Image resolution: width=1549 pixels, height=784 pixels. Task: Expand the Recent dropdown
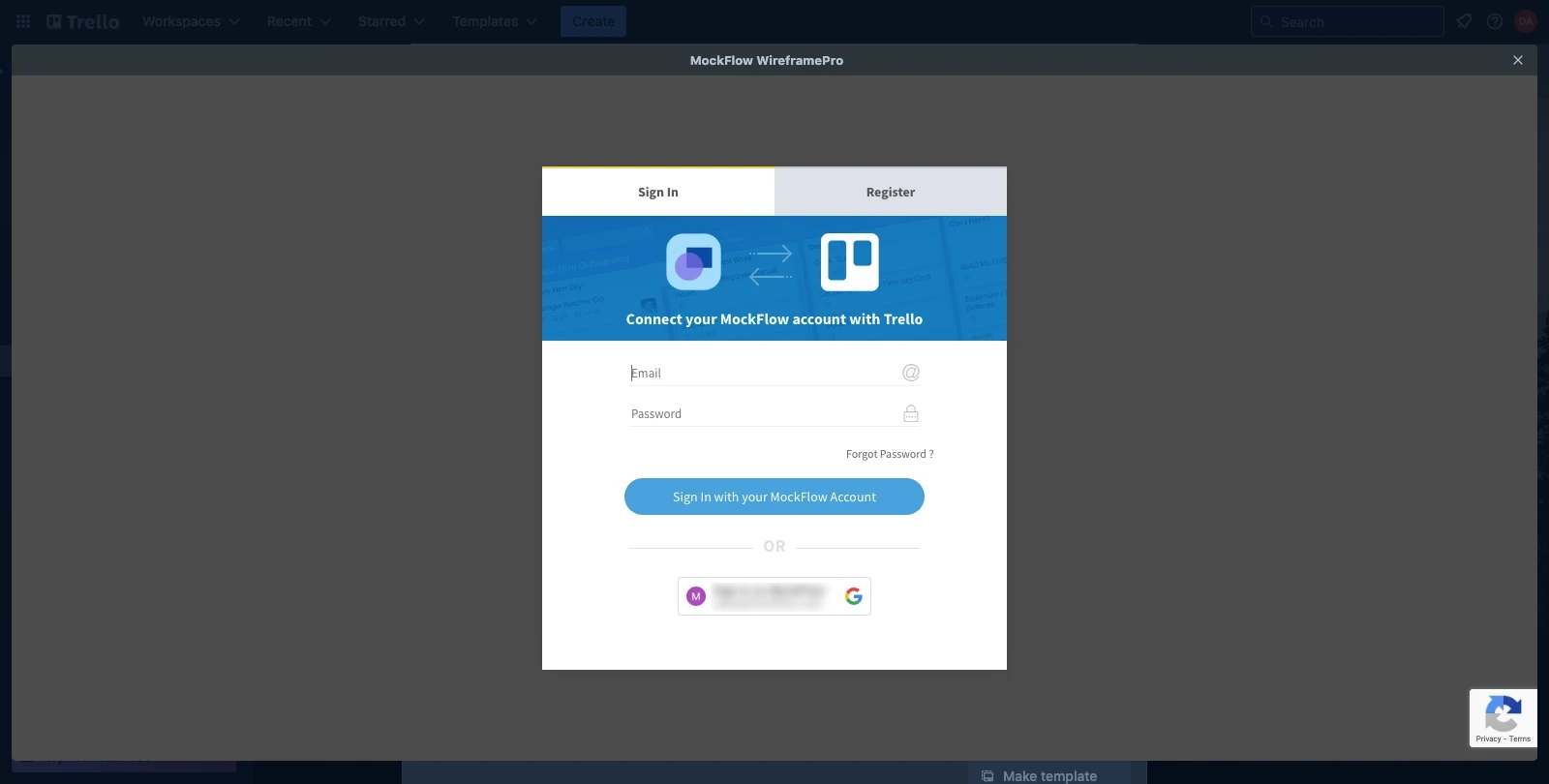298,21
